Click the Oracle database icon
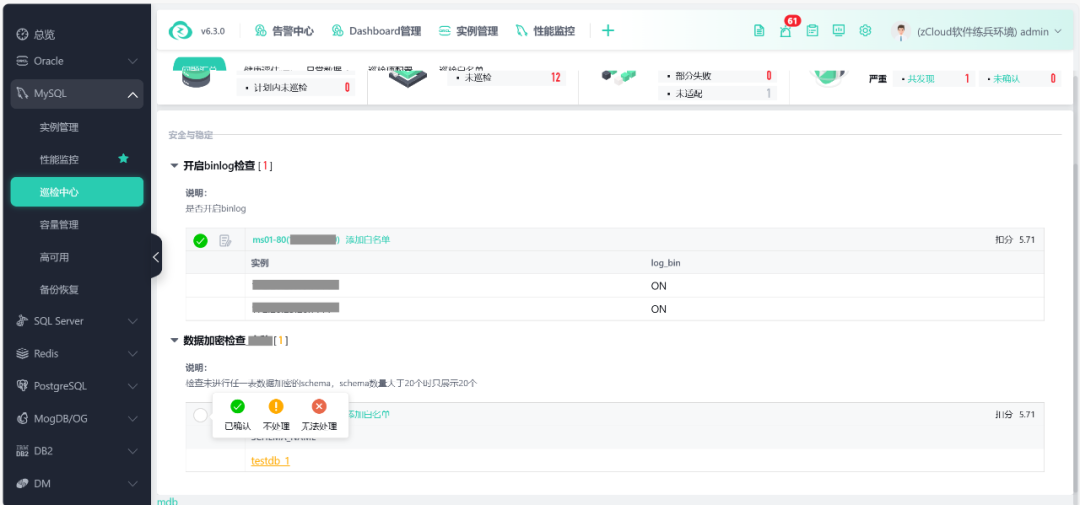Image resolution: width=1080 pixels, height=505 pixels. tap(22, 61)
